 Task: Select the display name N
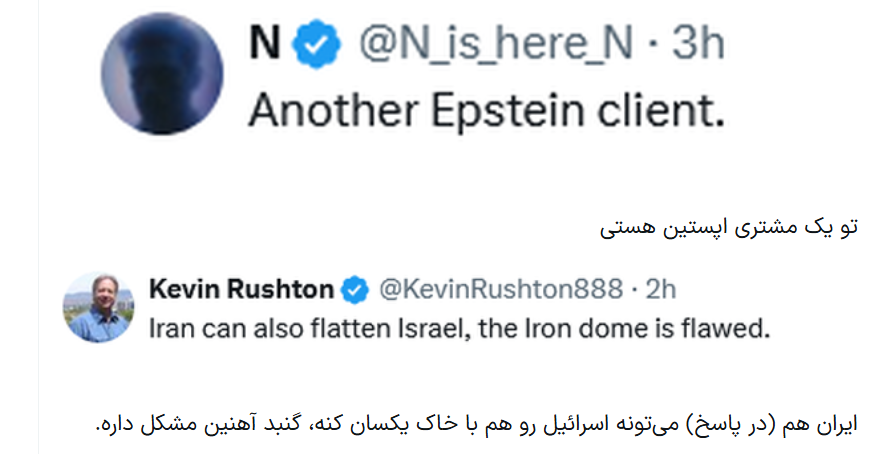click(x=264, y=43)
